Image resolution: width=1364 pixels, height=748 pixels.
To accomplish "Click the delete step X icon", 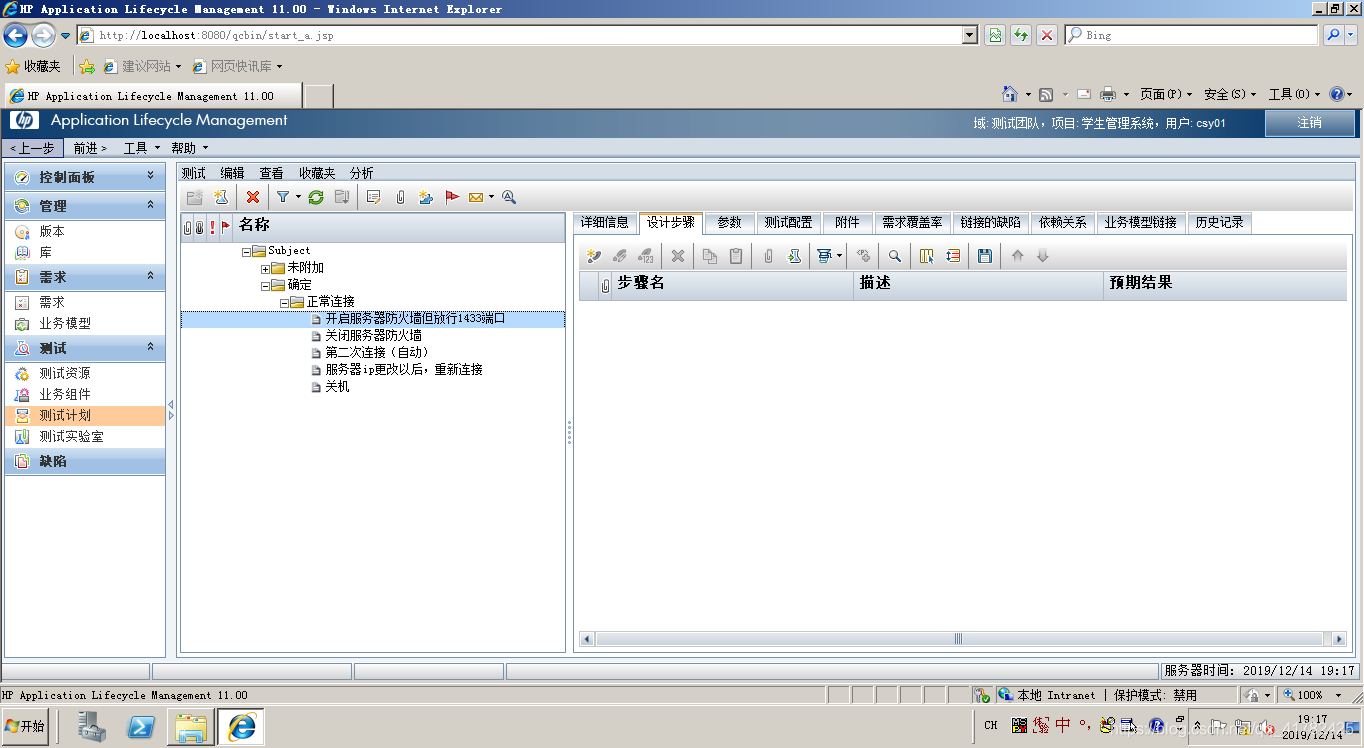I will pos(678,256).
